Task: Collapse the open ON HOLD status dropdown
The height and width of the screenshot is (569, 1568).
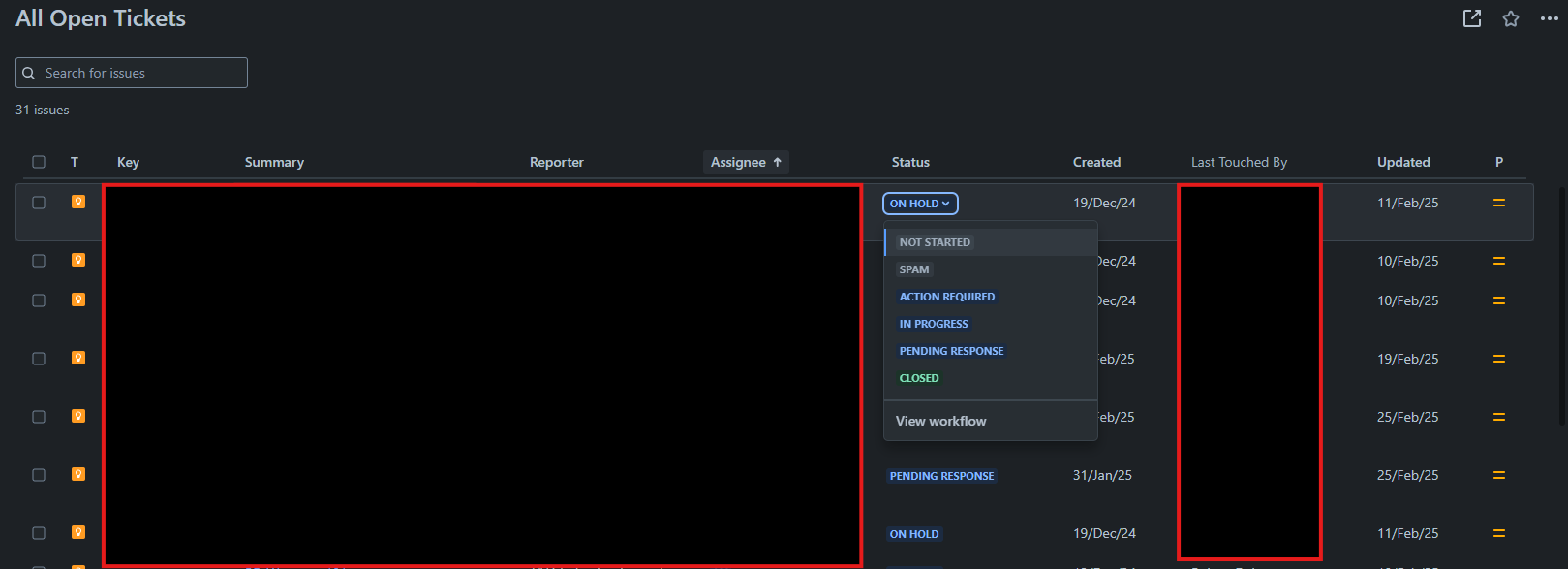Action: click(920, 204)
